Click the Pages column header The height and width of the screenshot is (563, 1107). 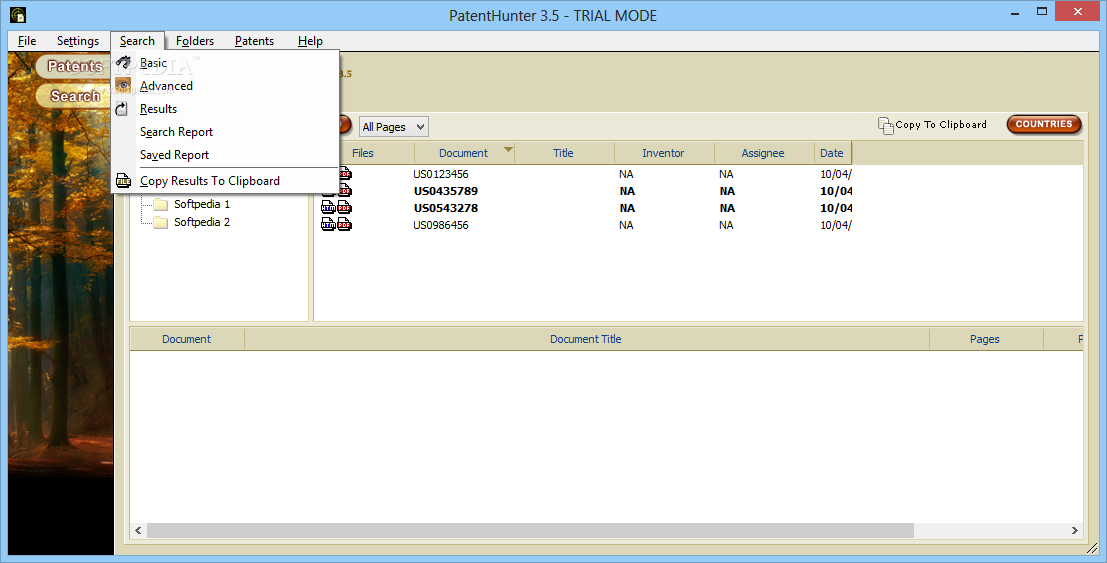coord(985,339)
